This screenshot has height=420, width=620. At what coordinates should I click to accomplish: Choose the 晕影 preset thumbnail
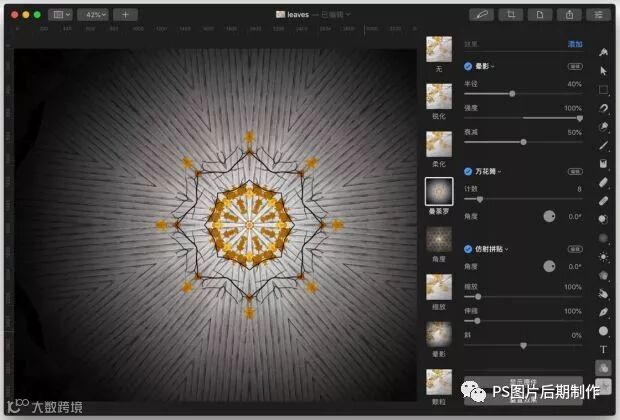coord(439,334)
